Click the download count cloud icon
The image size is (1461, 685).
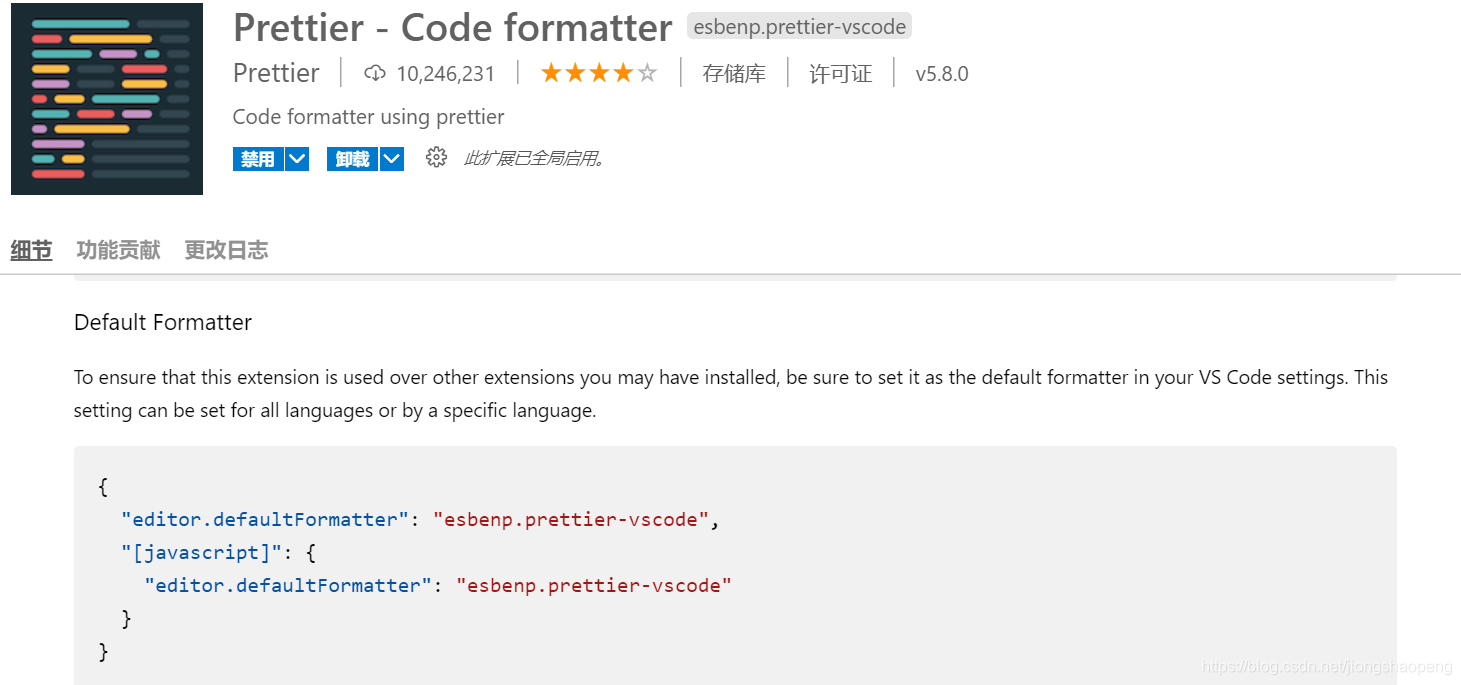point(375,73)
